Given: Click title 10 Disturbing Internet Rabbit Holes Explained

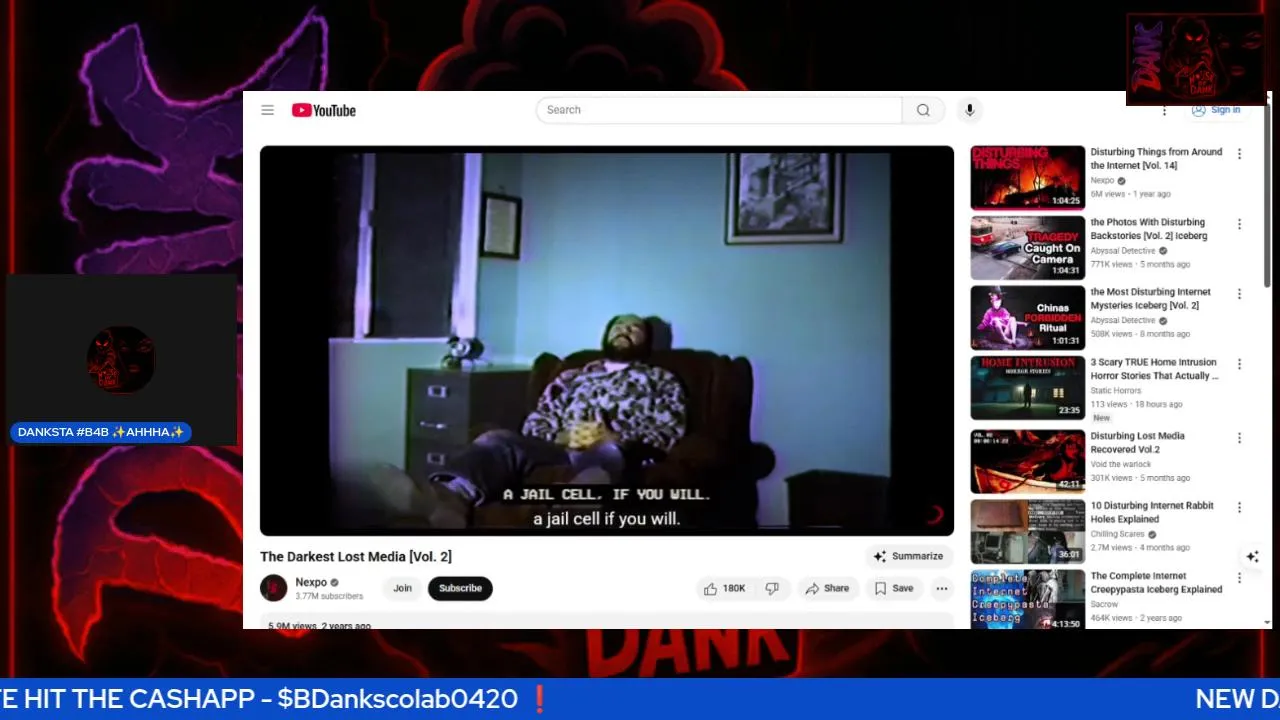Looking at the screenshot, I should 1152,512.
